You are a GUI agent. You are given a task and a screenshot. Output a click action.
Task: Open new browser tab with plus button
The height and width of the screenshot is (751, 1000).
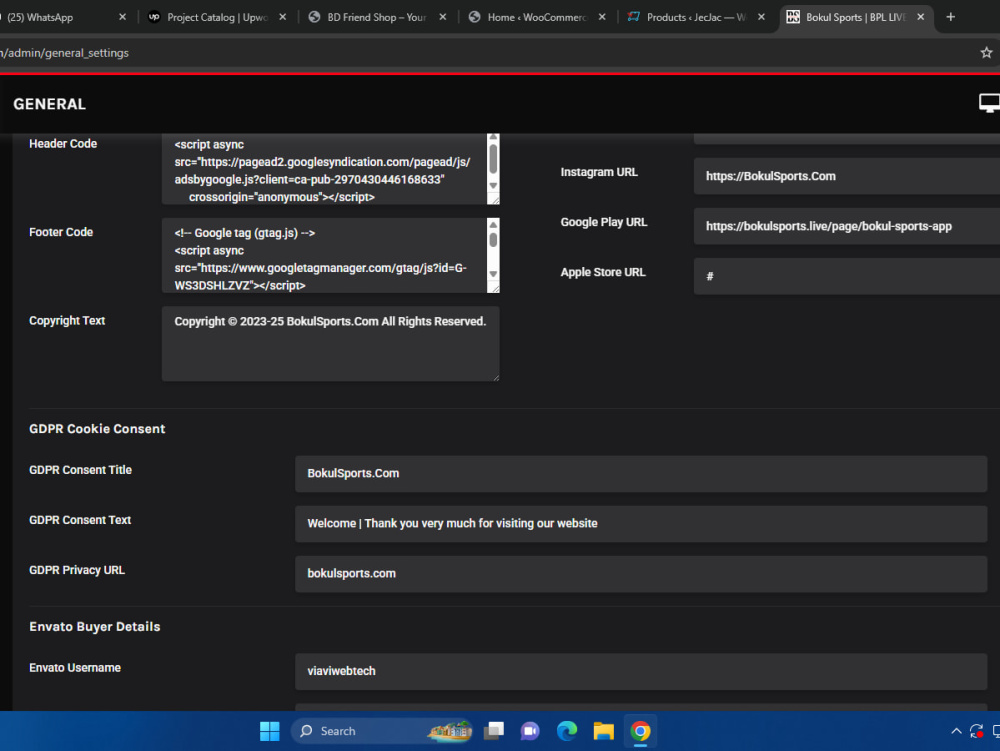click(950, 17)
